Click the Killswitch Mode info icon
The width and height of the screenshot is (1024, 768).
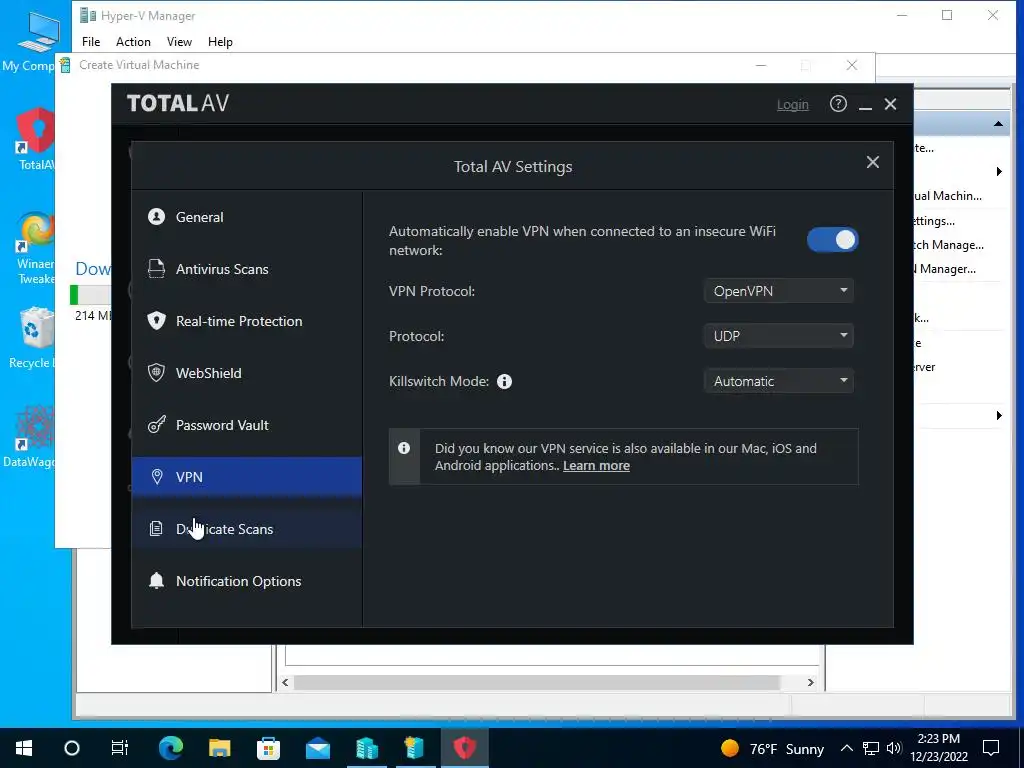click(x=504, y=381)
